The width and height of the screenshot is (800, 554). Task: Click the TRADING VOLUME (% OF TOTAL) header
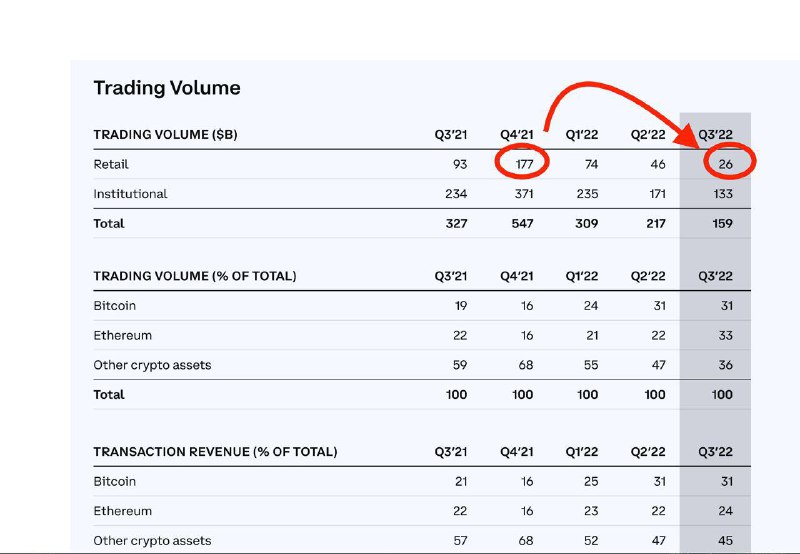(x=195, y=276)
